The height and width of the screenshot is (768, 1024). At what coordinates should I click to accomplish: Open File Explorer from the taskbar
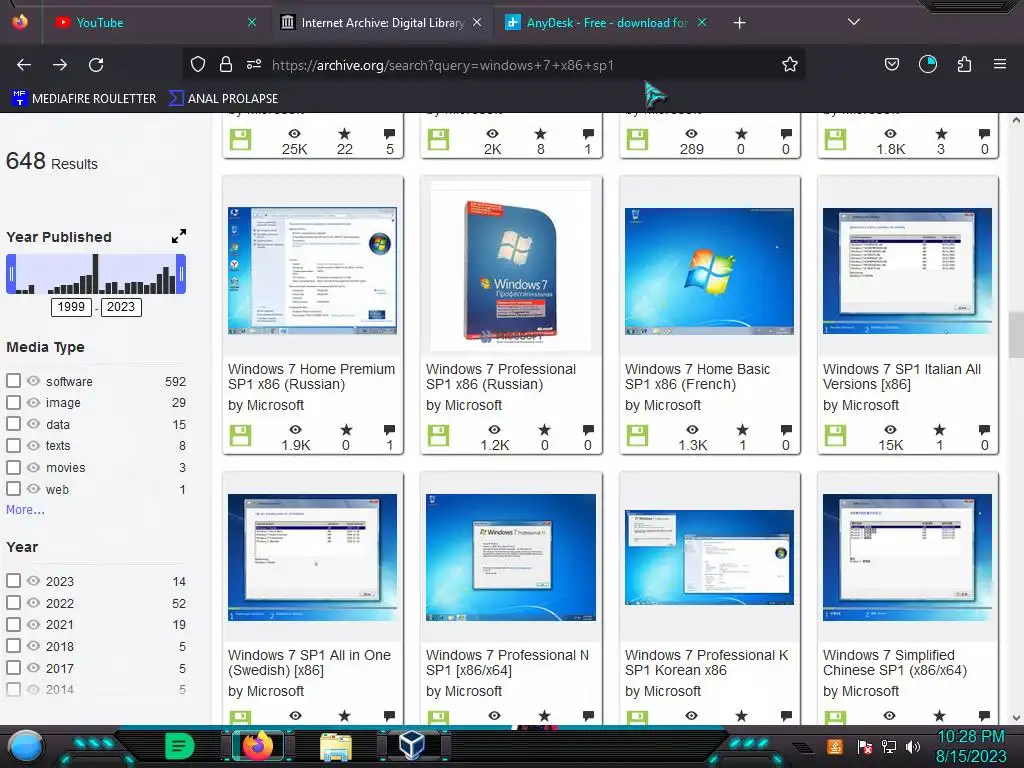(x=336, y=747)
